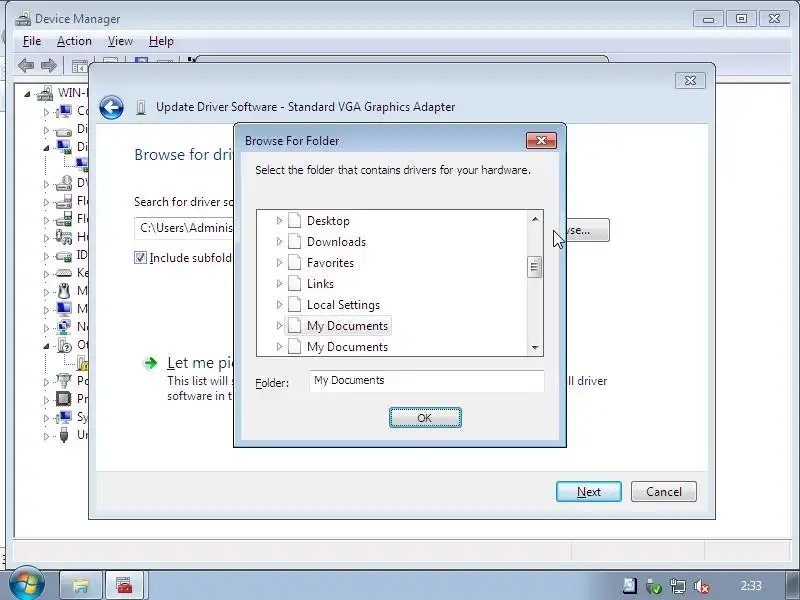Viewport: 800px width, 600px height.
Task: Select the WIN- root computer icon
Action: pos(45,93)
